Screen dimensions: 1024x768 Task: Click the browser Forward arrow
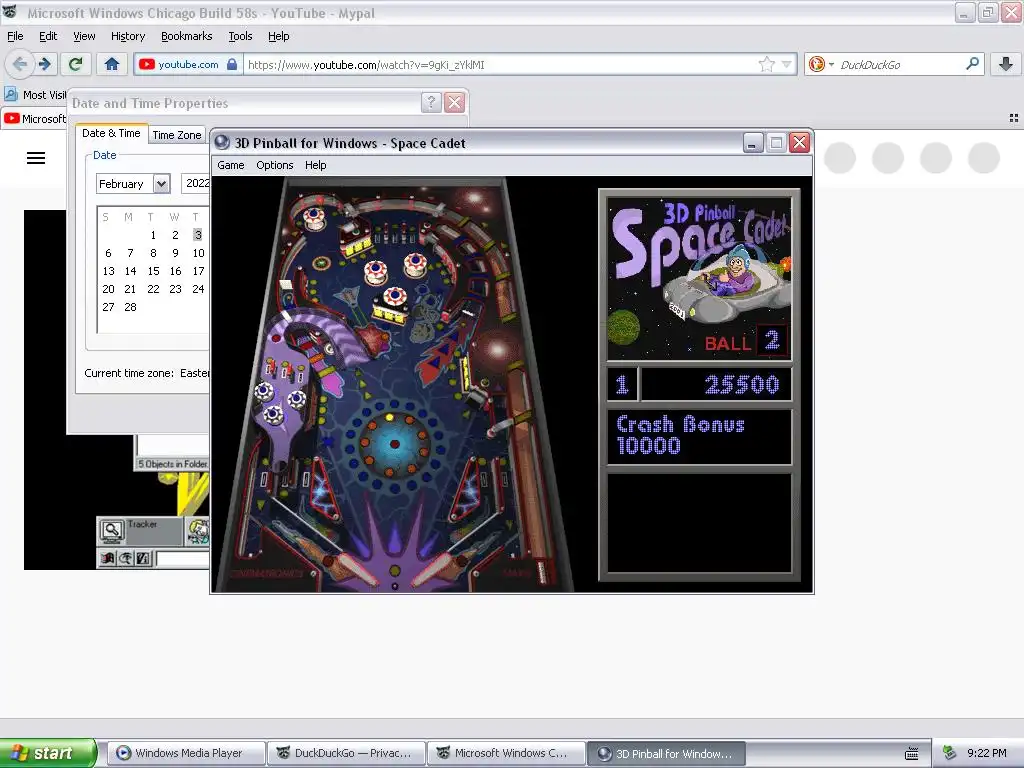click(44, 64)
